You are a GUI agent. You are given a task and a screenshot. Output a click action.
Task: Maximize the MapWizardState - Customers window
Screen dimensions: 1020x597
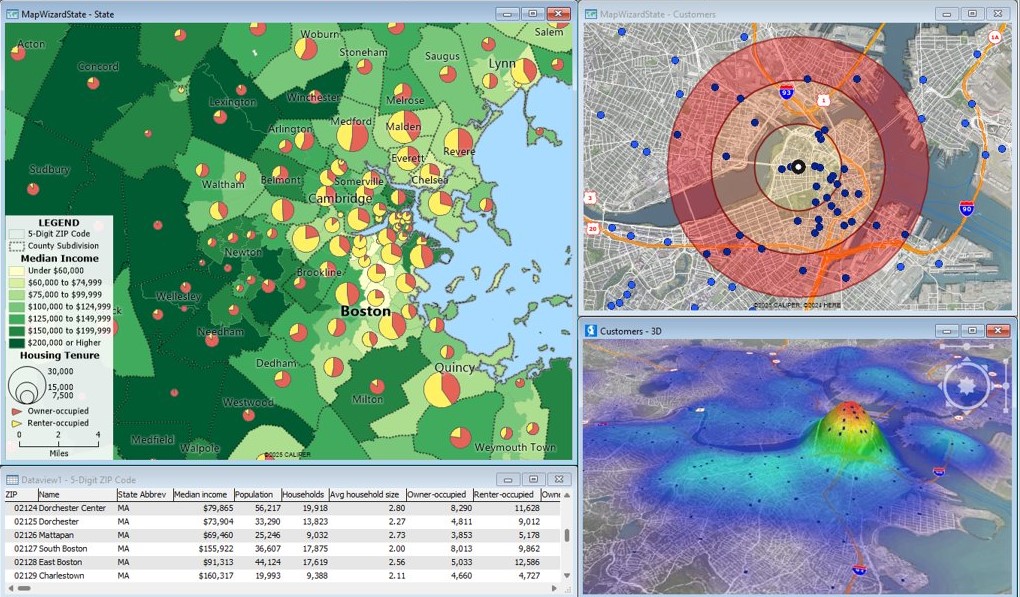coord(970,14)
